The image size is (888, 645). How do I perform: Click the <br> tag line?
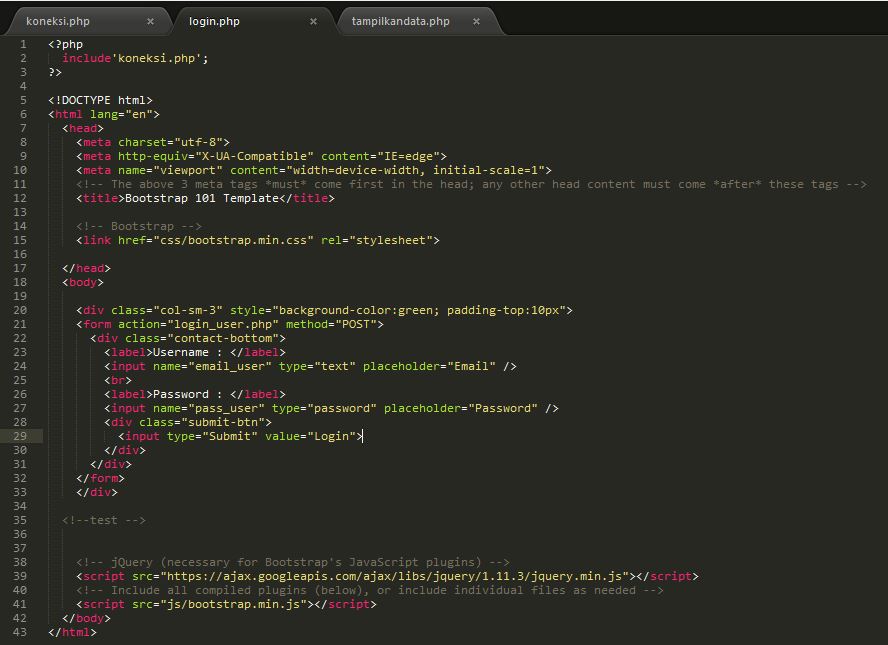118,381
